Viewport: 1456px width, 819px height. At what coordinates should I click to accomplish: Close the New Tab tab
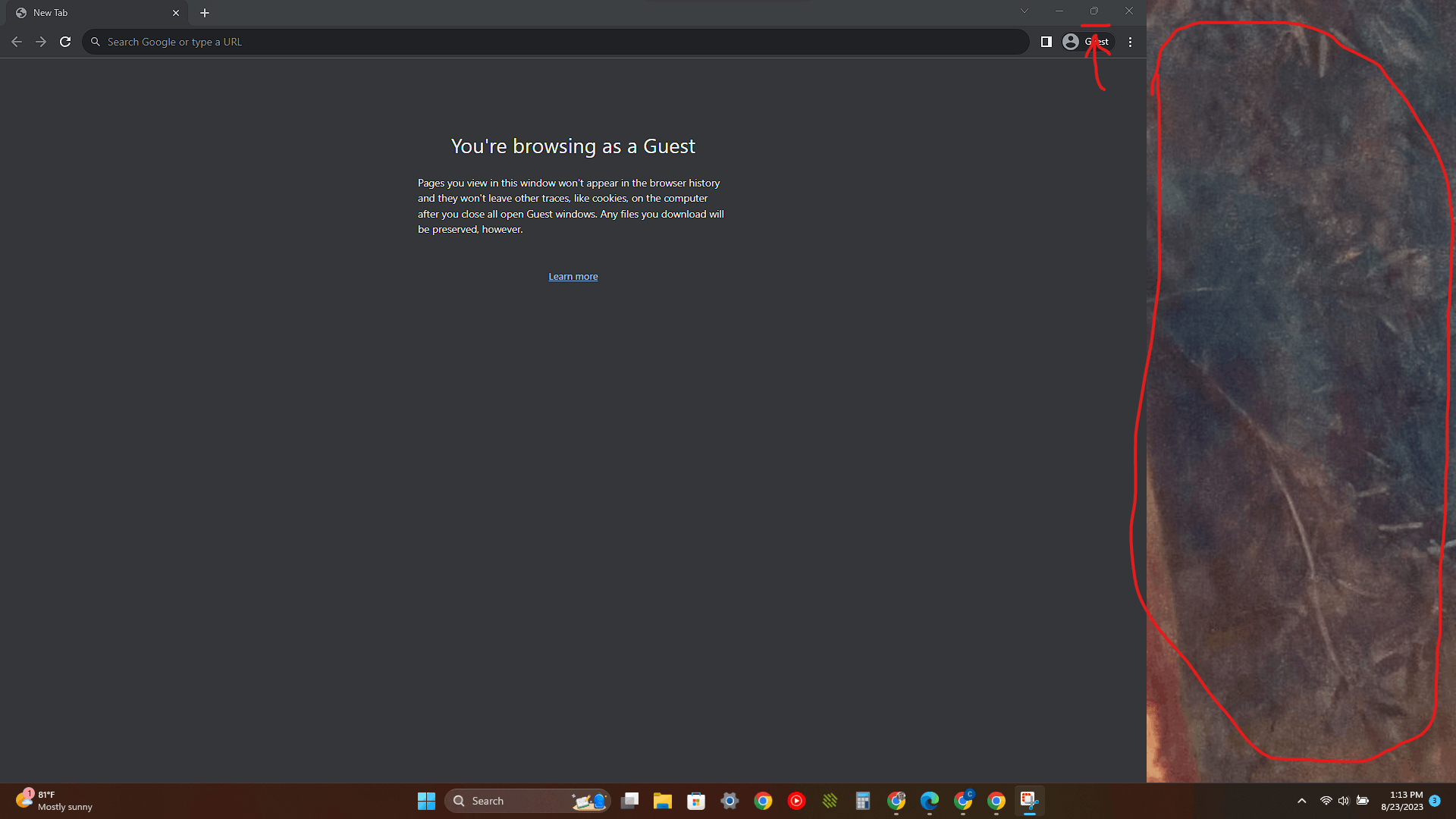click(x=176, y=13)
